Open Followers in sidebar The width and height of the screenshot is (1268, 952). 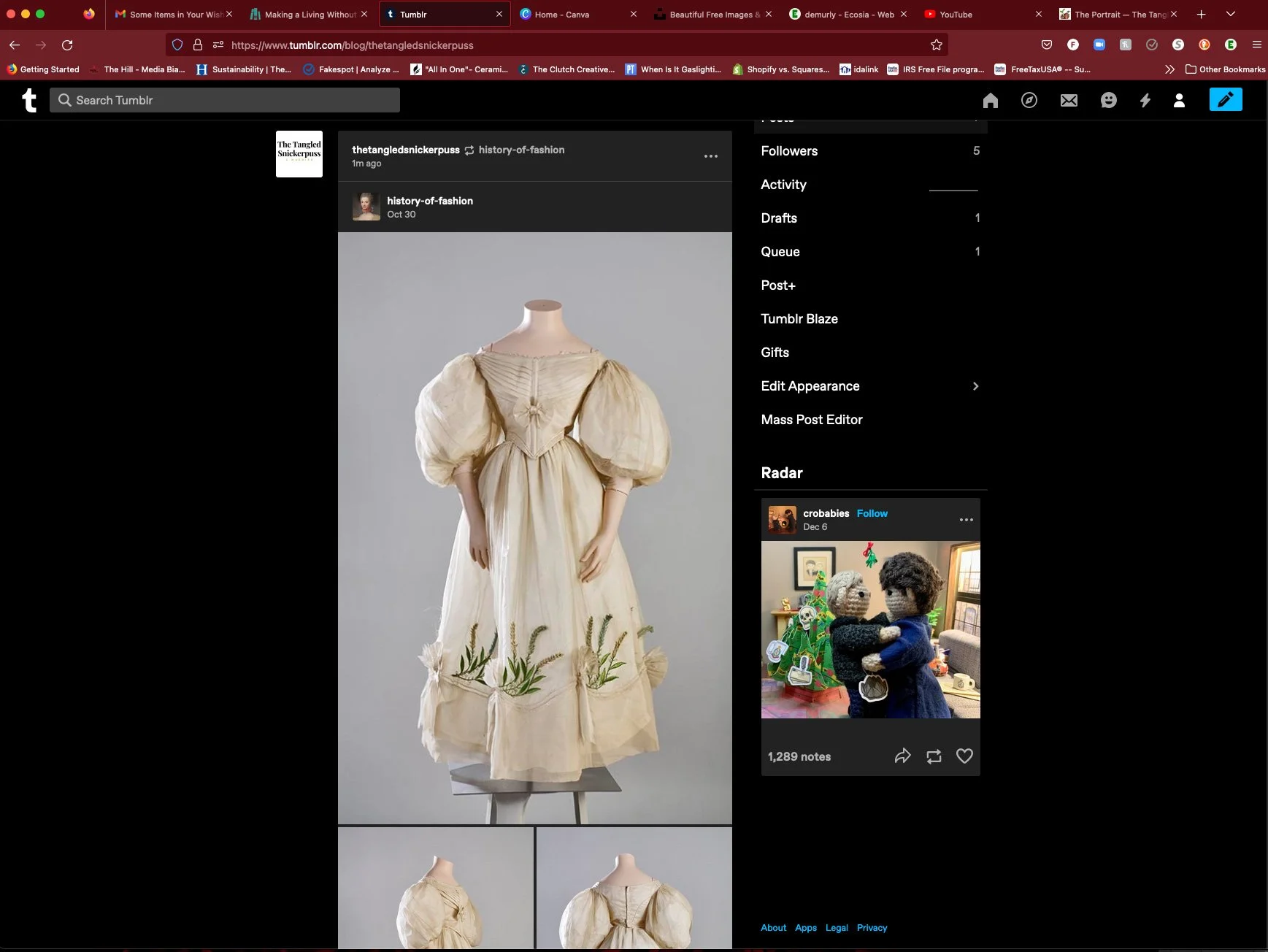click(870, 151)
